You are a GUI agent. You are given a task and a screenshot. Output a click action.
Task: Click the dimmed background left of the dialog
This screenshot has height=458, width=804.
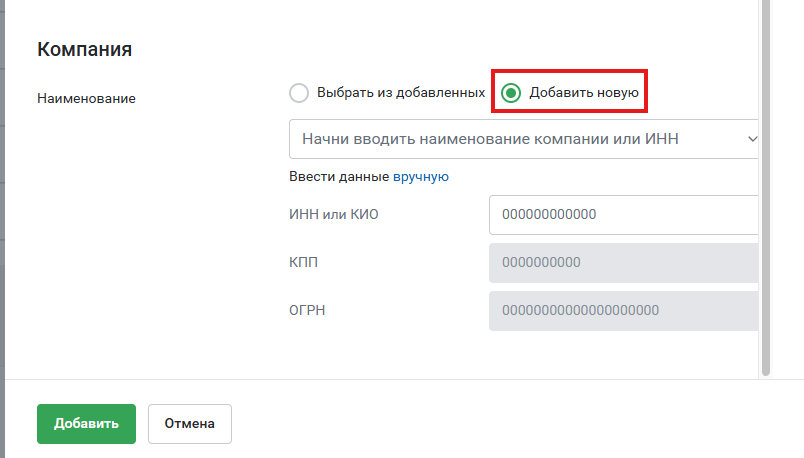point(2,229)
